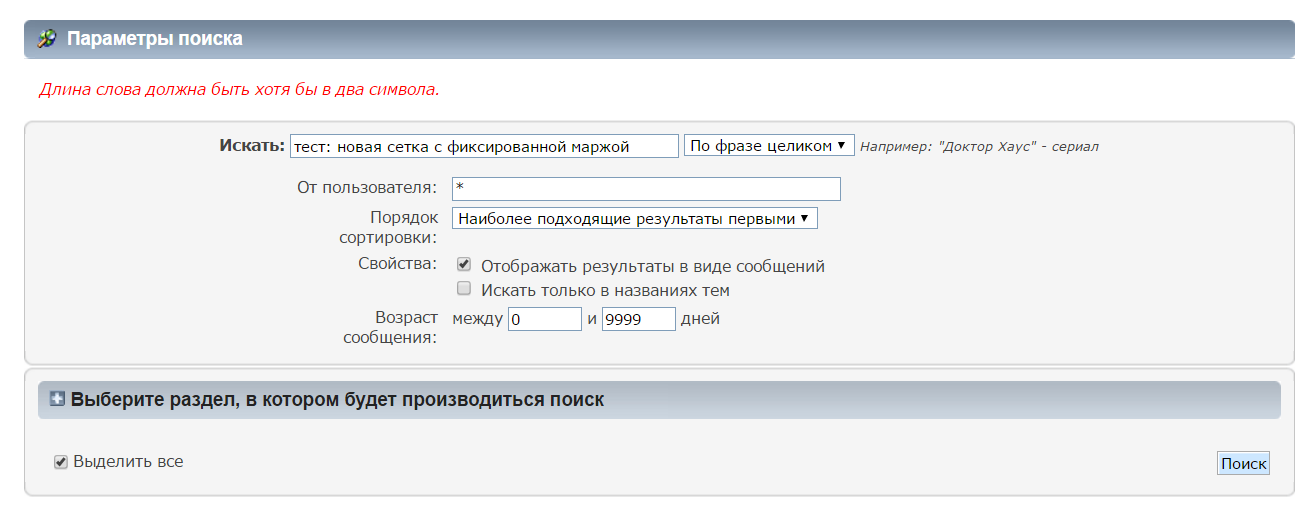The width and height of the screenshot is (1297, 507).
Task: Enable "Искать только в названиях тем"
Action: (464, 289)
